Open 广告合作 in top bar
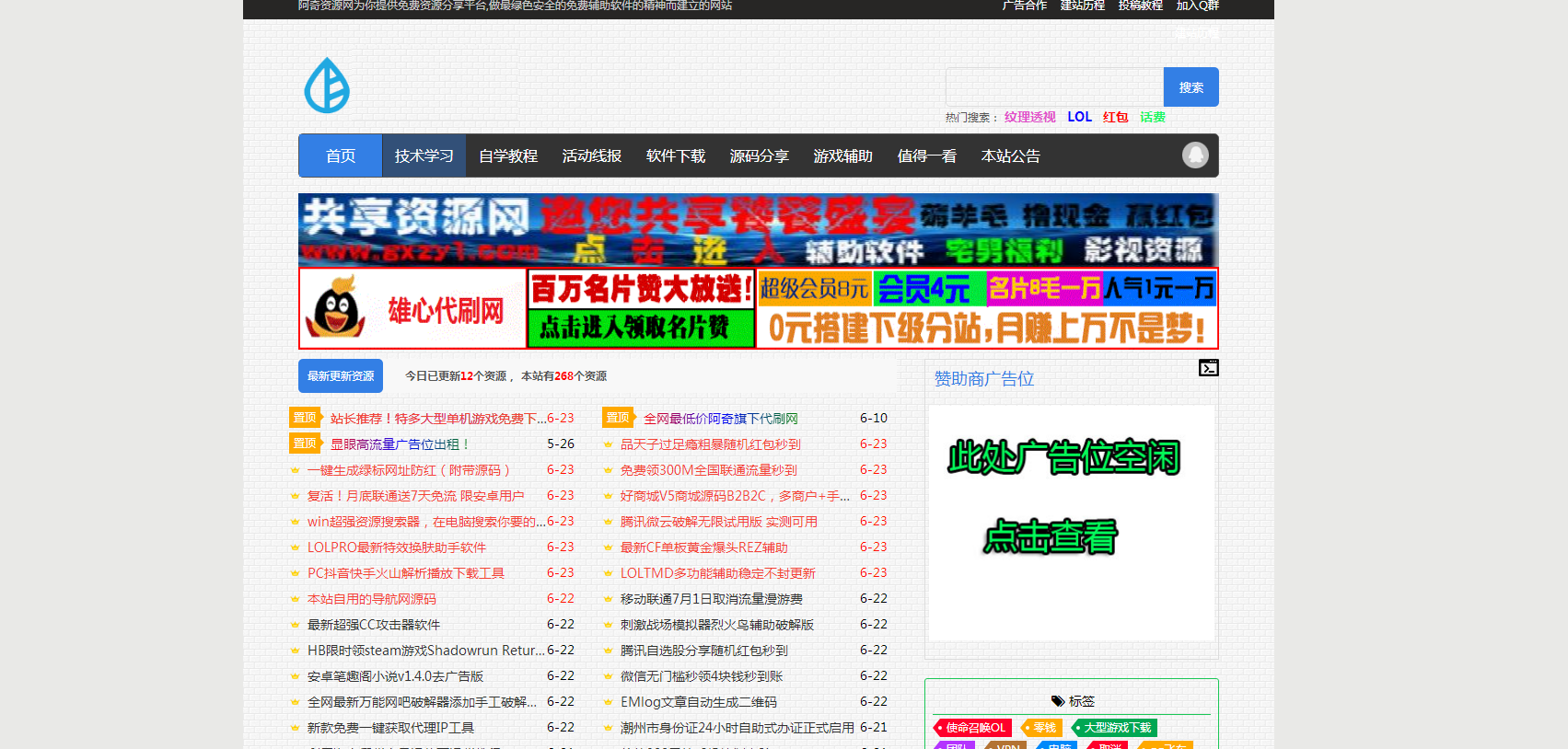Viewport: 1568px width, 749px height. [x=1025, y=6]
